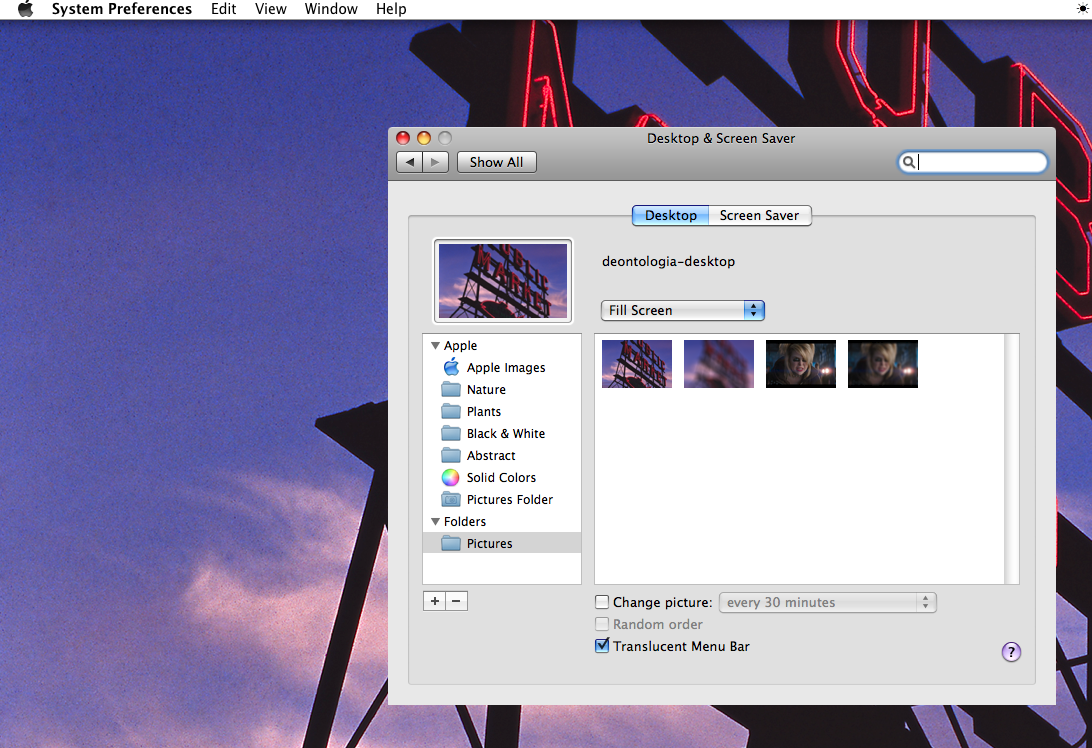
Task: Click the Pictures Folder camera folder icon
Action: coord(451,499)
